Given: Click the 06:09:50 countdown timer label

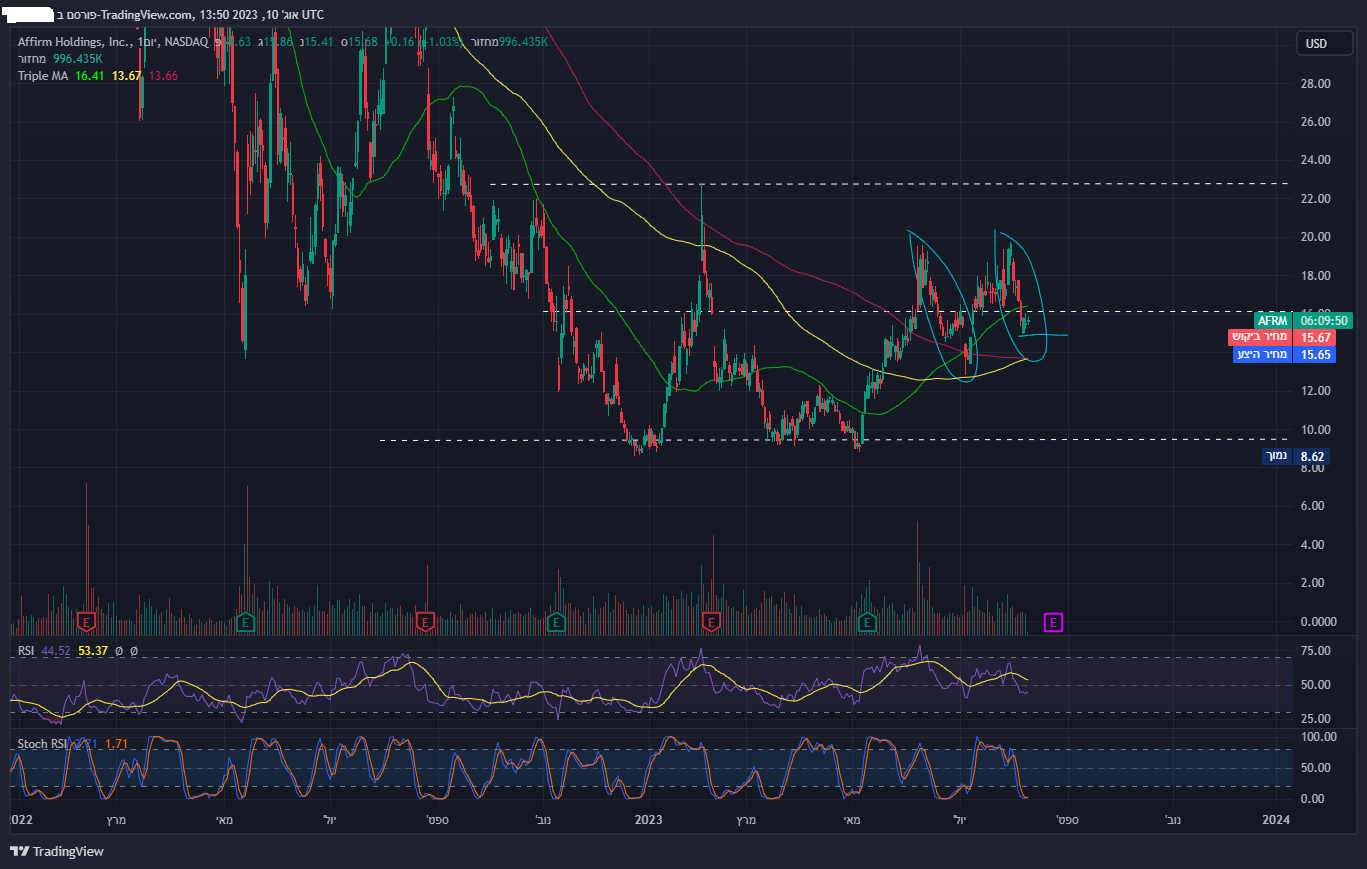Looking at the screenshot, I should coord(1323,321).
